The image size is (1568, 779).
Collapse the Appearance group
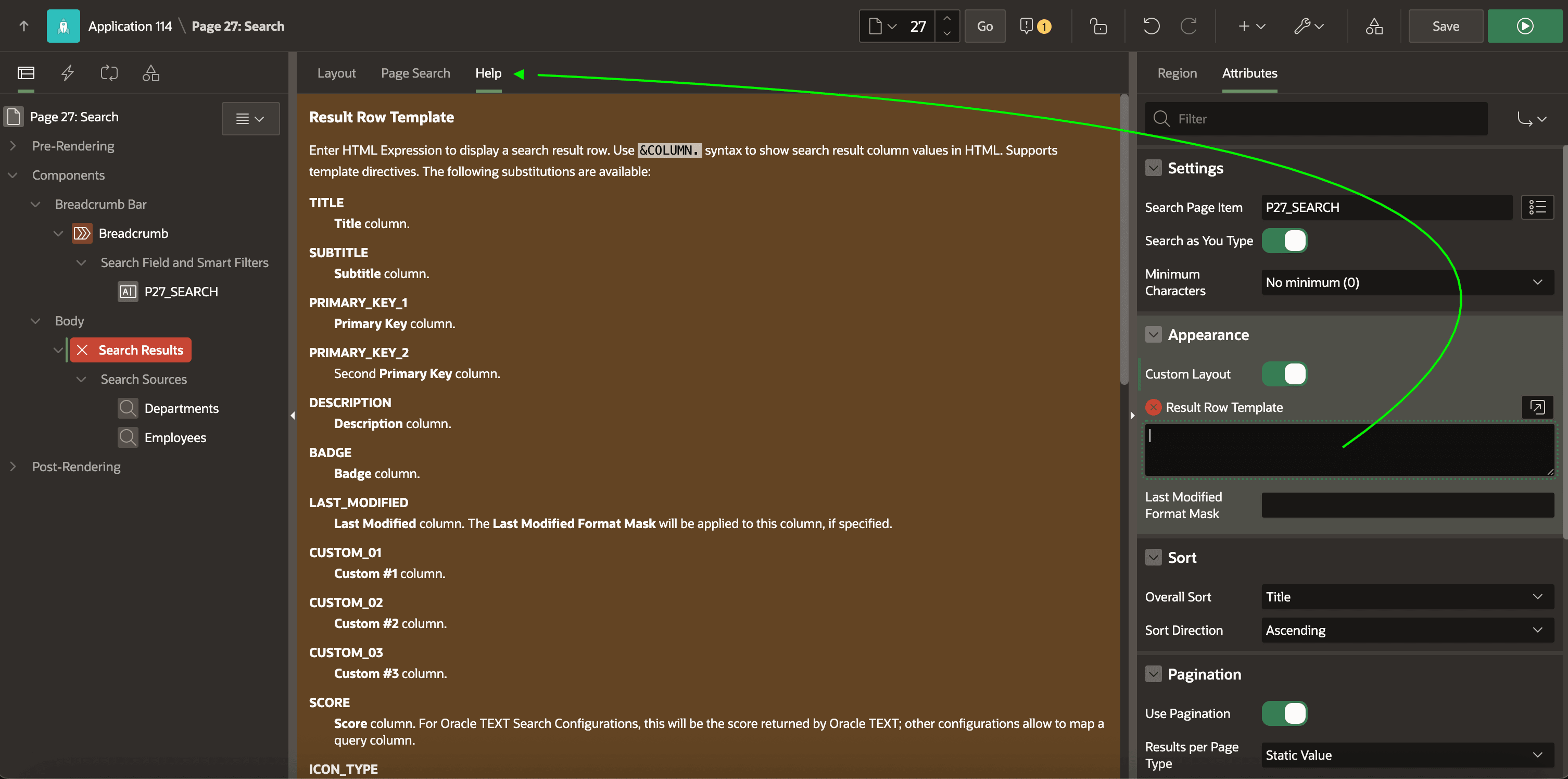coord(1153,334)
